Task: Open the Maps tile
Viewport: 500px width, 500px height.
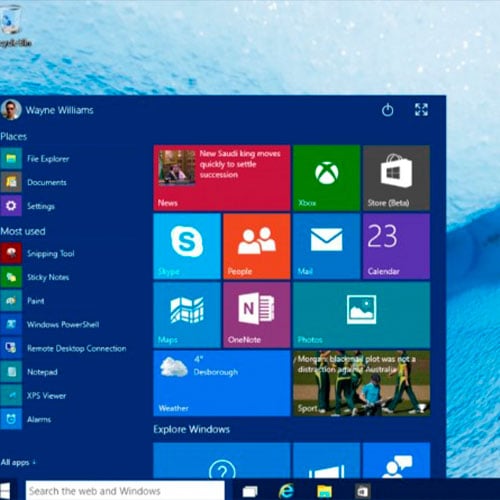Action: coord(187,315)
